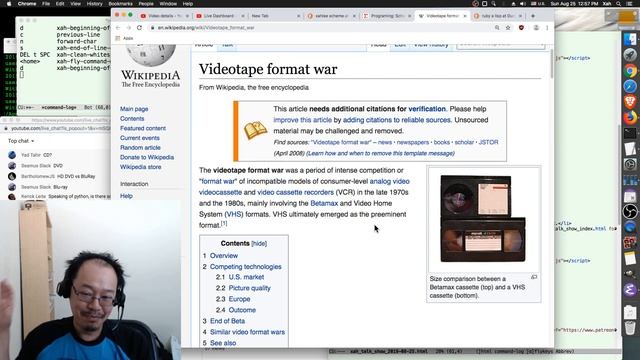Open the File menu
Viewport: 640px width, 360px height.
[x=46, y=4]
